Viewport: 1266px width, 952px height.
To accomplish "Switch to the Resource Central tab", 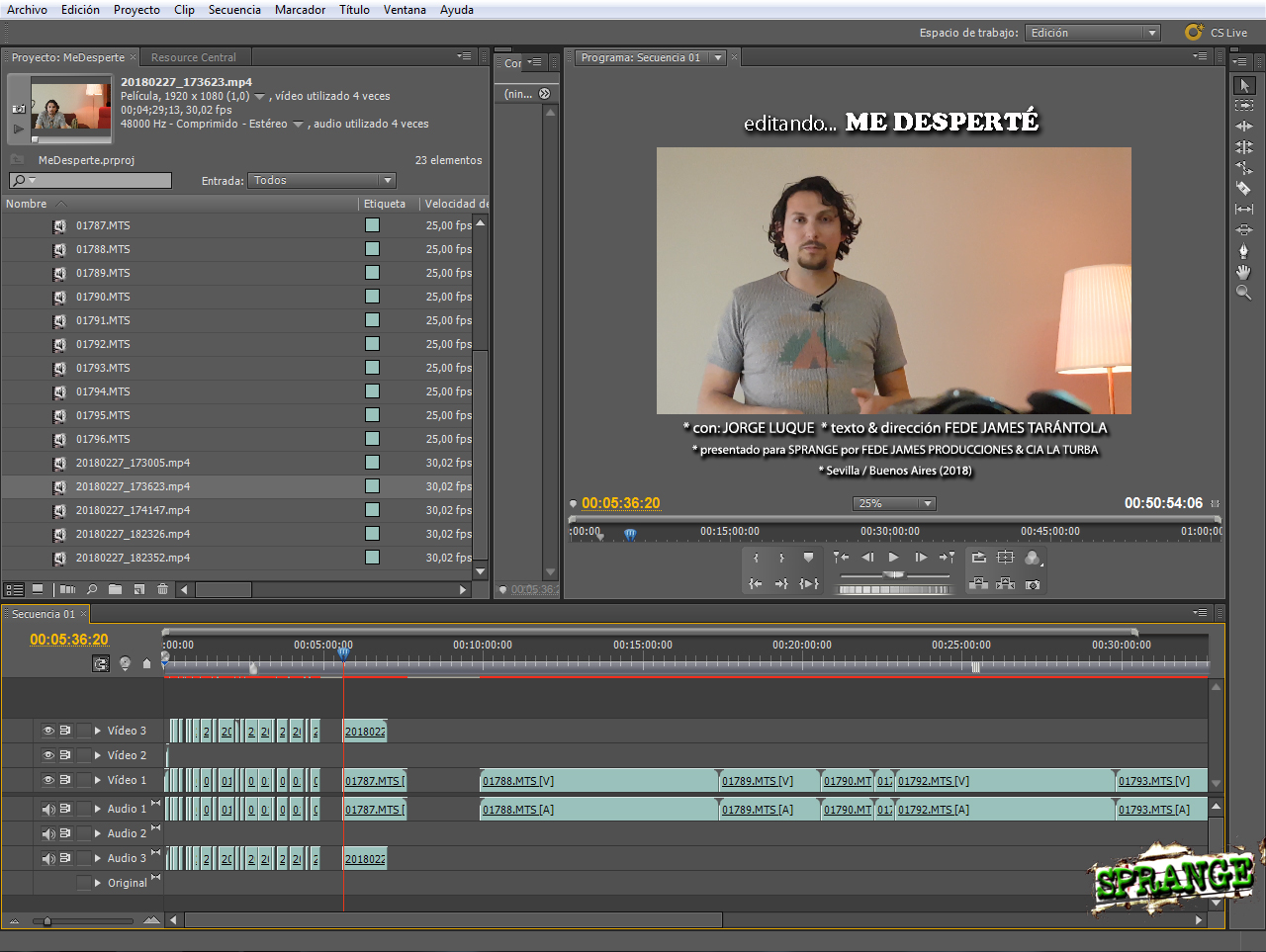I will click(x=194, y=57).
